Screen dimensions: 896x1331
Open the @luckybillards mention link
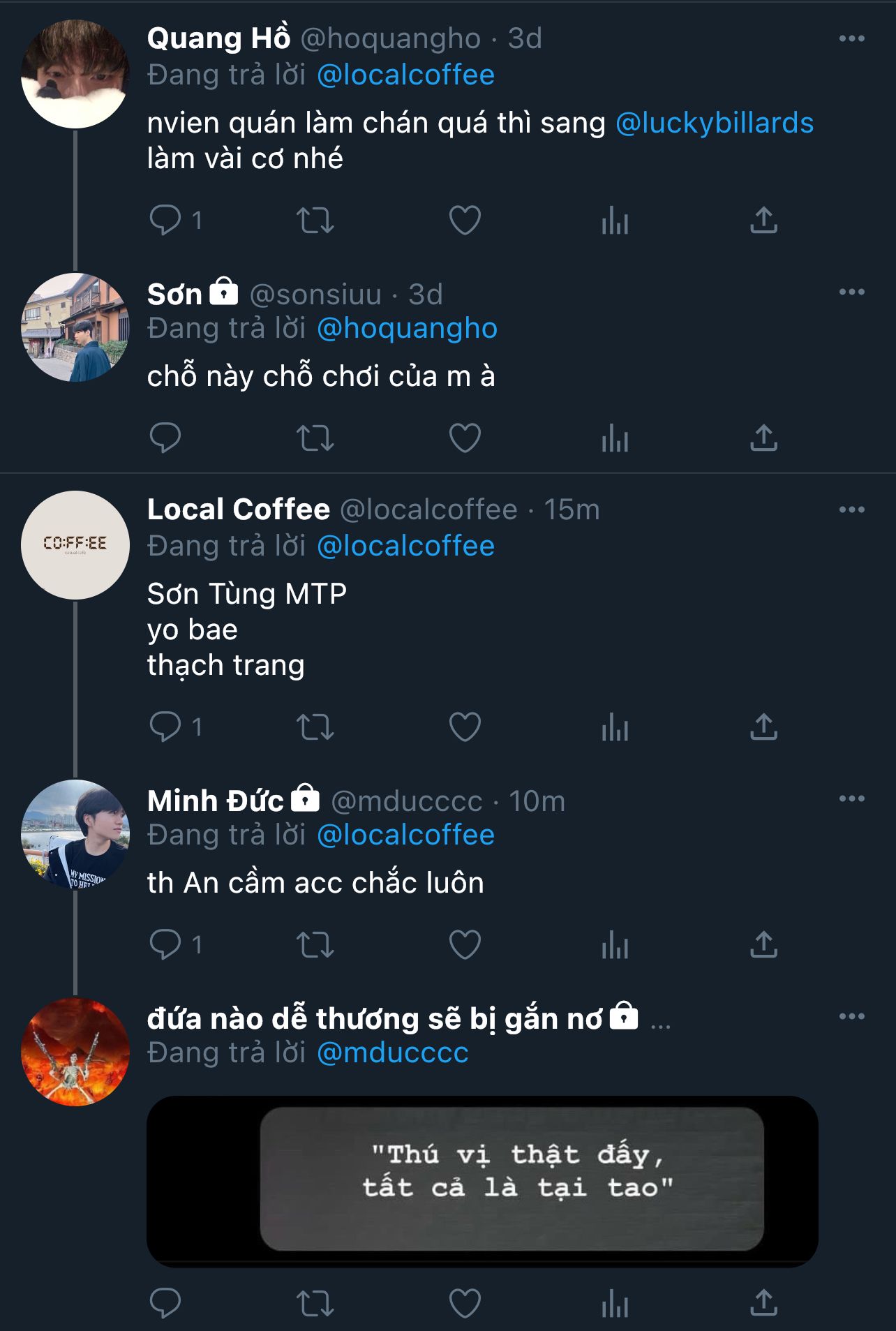point(715,124)
